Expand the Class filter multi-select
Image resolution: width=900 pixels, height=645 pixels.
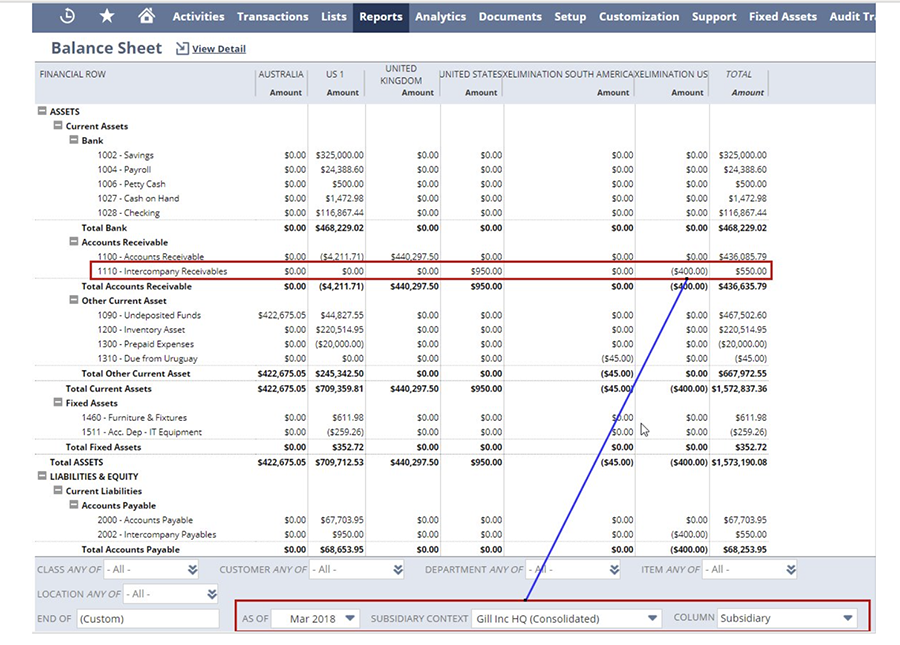point(192,569)
